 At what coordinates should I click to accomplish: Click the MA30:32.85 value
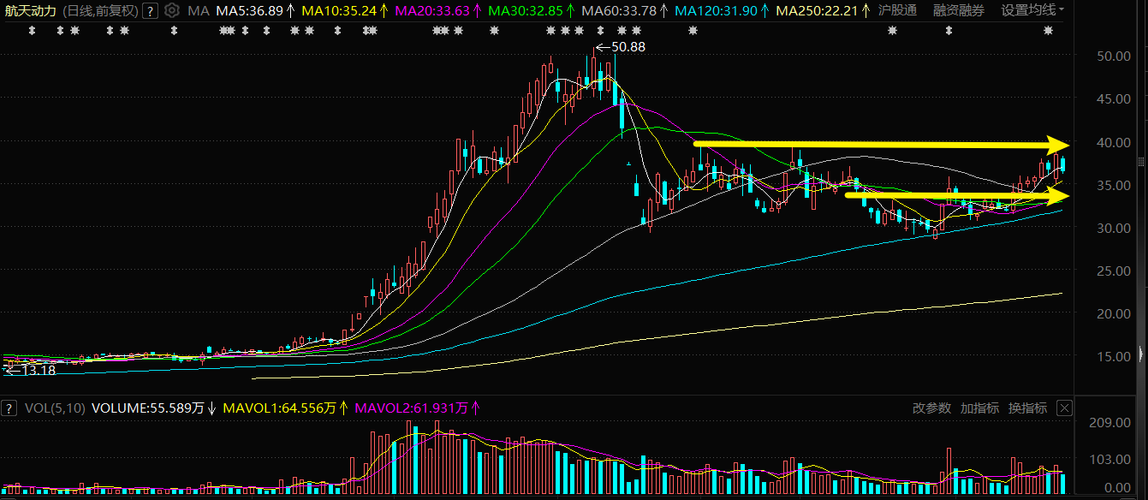pos(526,11)
